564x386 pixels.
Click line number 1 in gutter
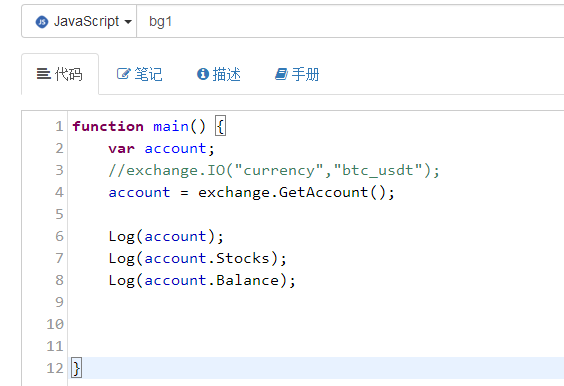pos(59,127)
